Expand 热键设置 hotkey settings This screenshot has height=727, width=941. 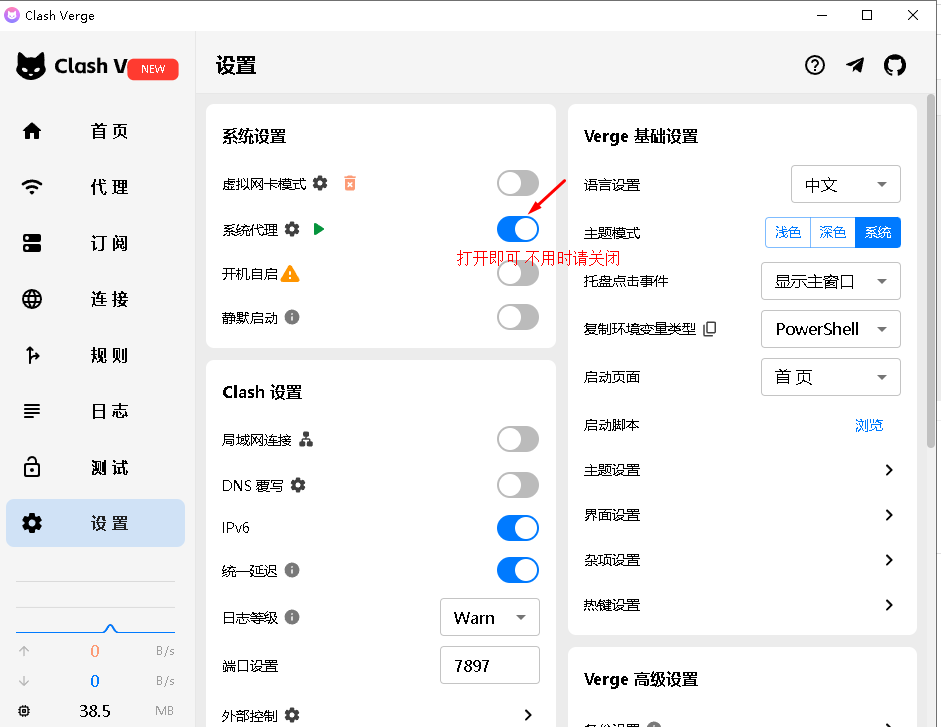pos(742,605)
